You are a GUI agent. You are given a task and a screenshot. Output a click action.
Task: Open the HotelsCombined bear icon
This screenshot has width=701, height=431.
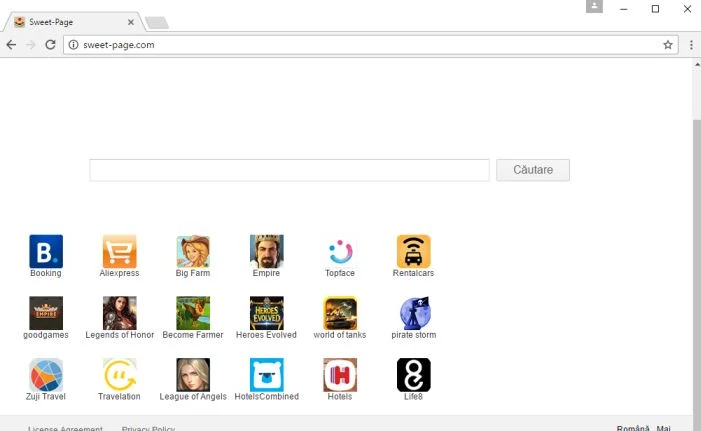266,375
